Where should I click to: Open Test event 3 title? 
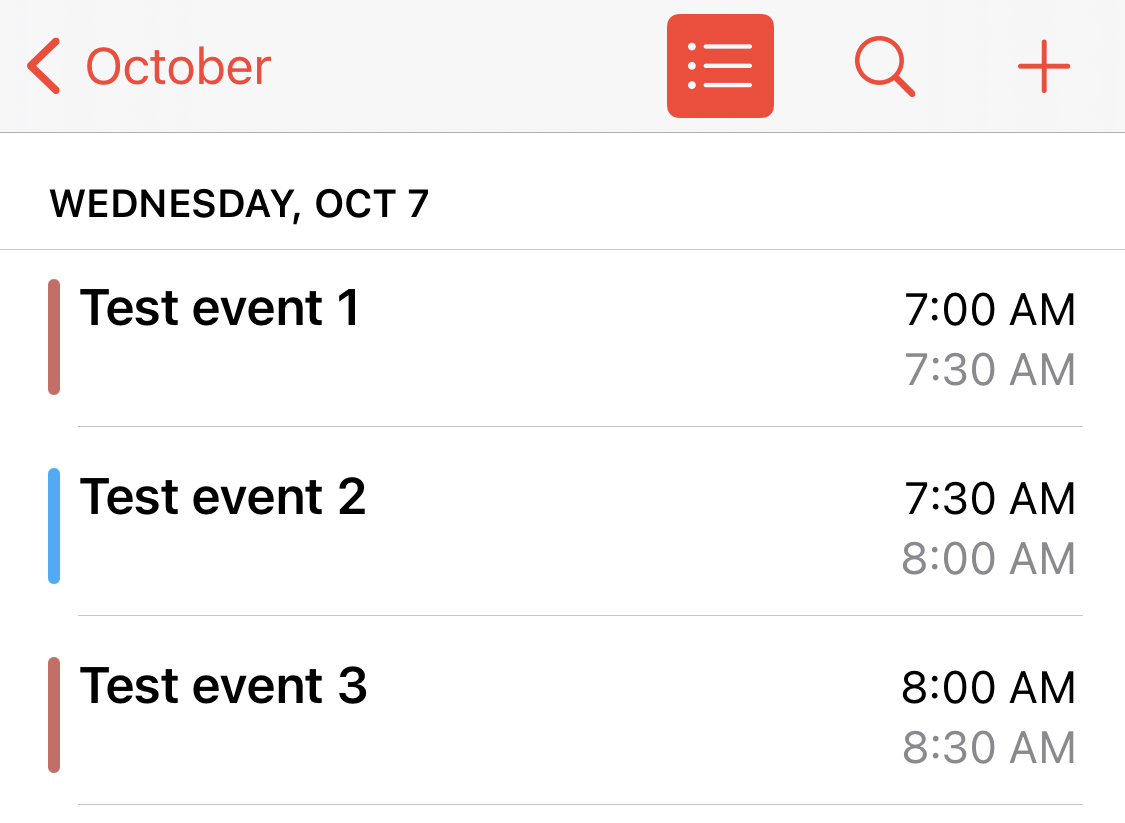[x=223, y=685]
